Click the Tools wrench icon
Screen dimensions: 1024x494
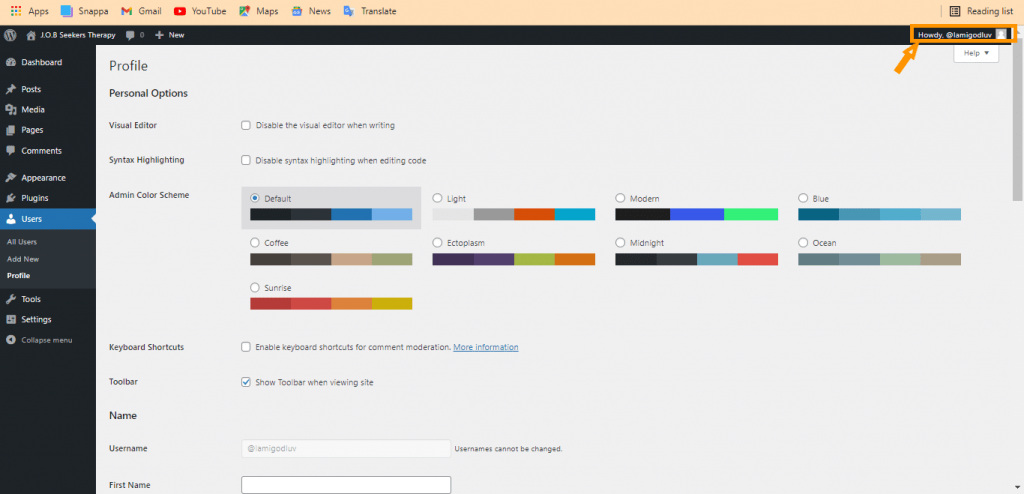click(10, 299)
